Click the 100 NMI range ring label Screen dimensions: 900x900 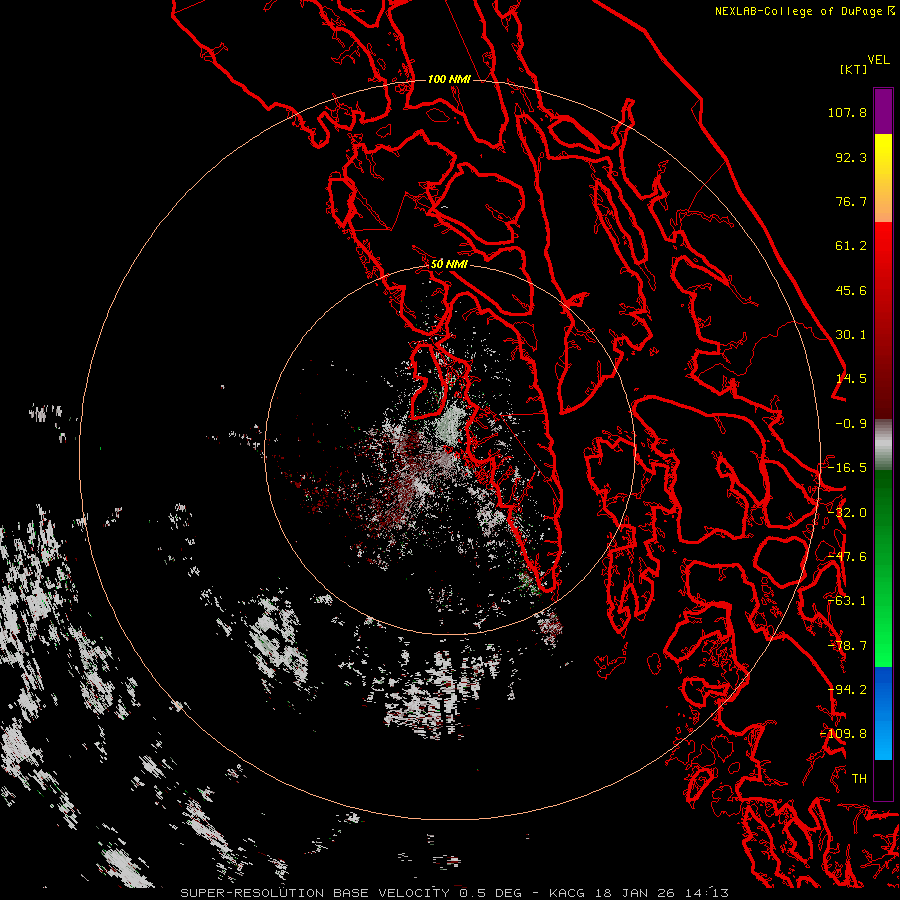tap(449, 79)
